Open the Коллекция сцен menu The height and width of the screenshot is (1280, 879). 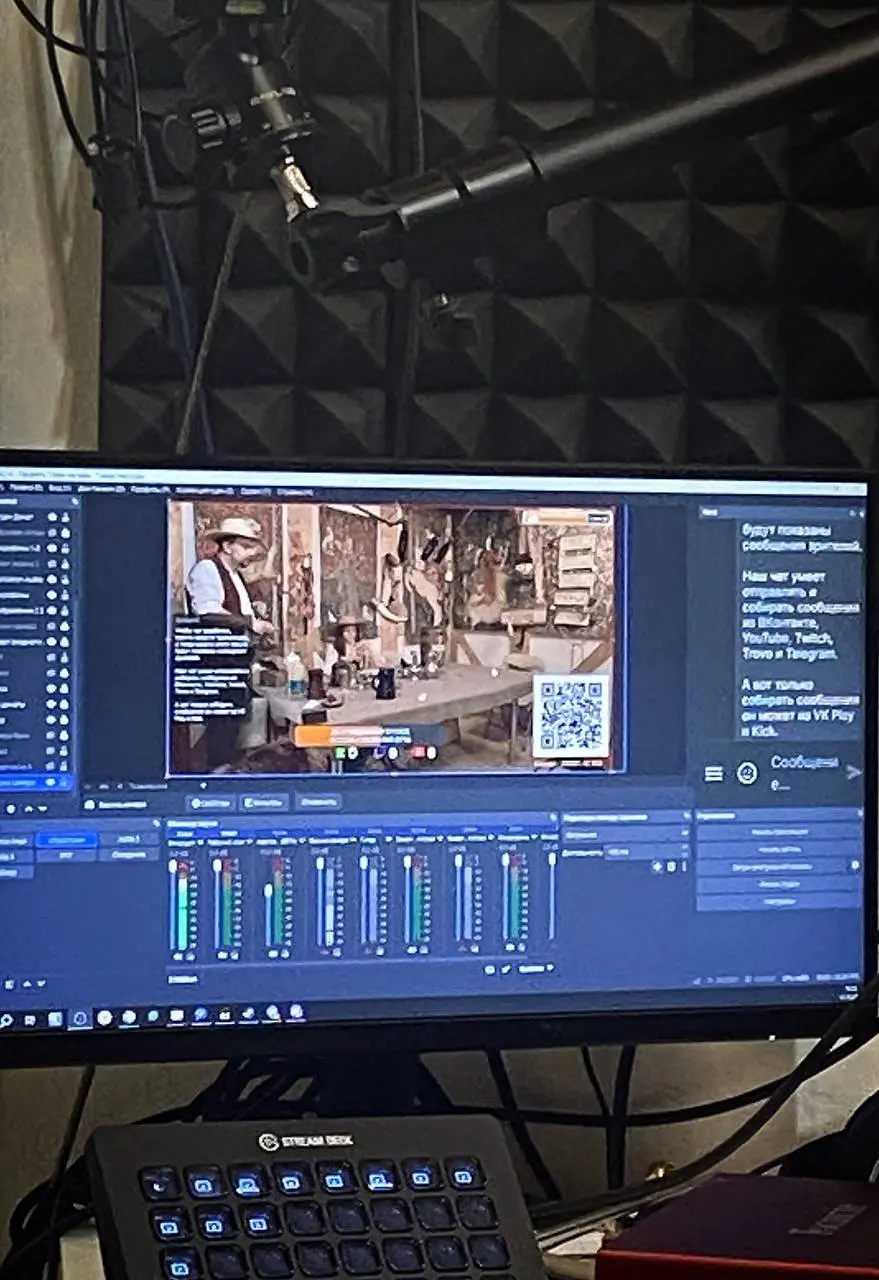click(x=204, y=490)
